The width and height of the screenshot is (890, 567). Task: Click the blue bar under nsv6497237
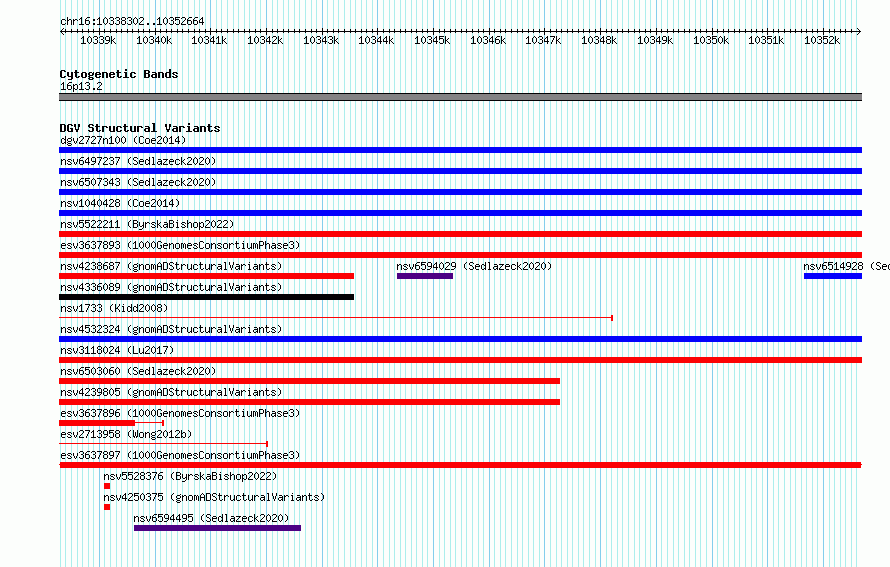click(x=460, y=171)
